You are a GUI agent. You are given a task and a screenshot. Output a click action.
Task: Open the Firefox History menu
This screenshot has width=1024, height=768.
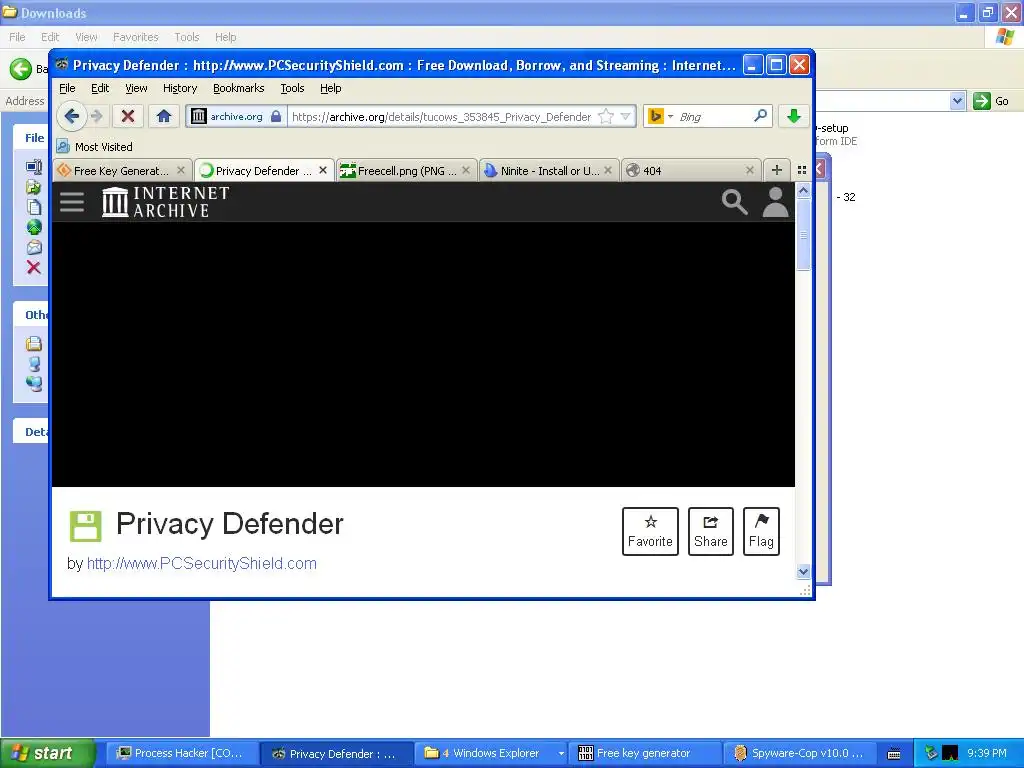pyautogui.click(x=180, y=88)
